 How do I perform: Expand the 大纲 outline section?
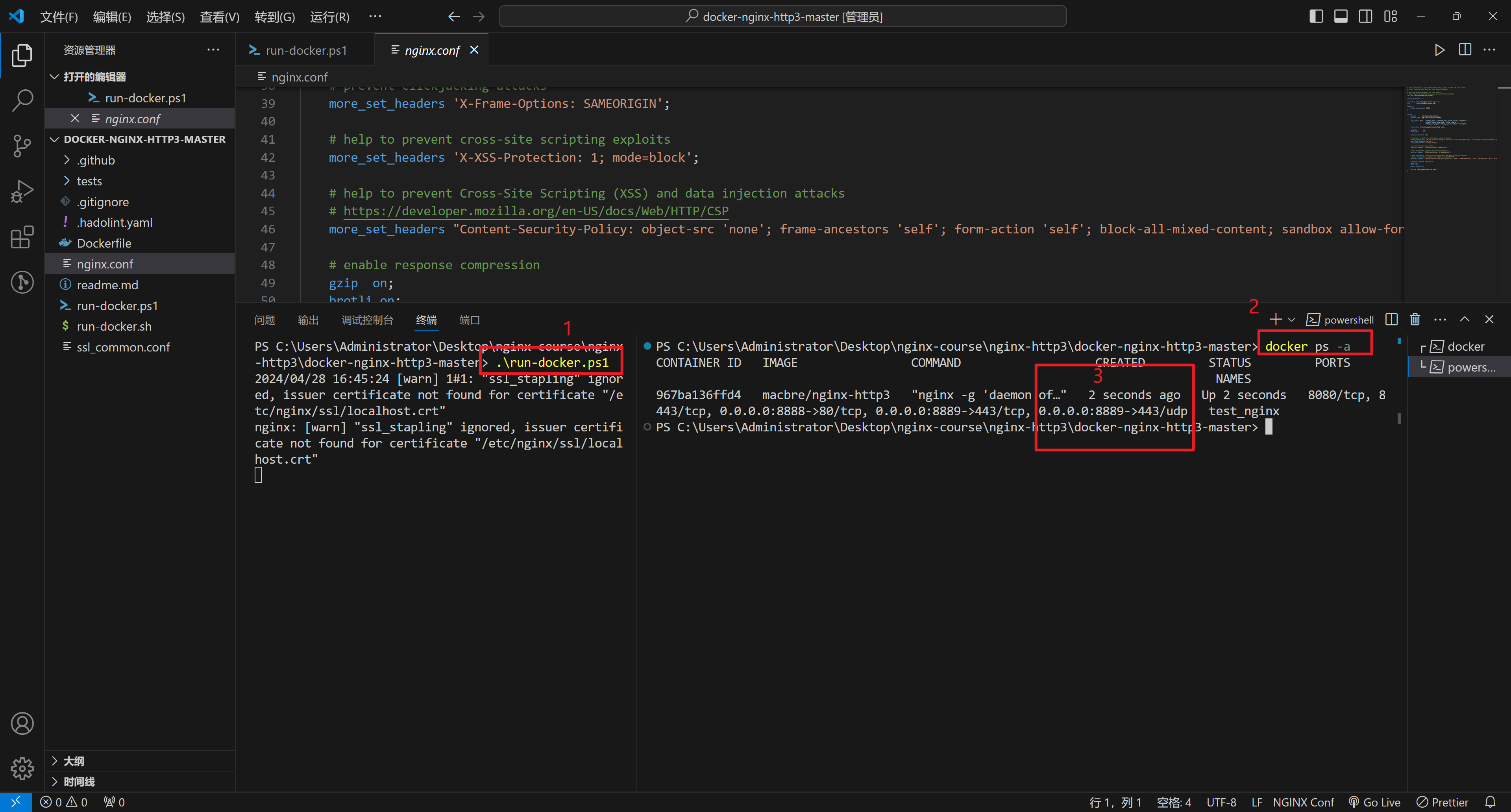[x=140, y=761]
